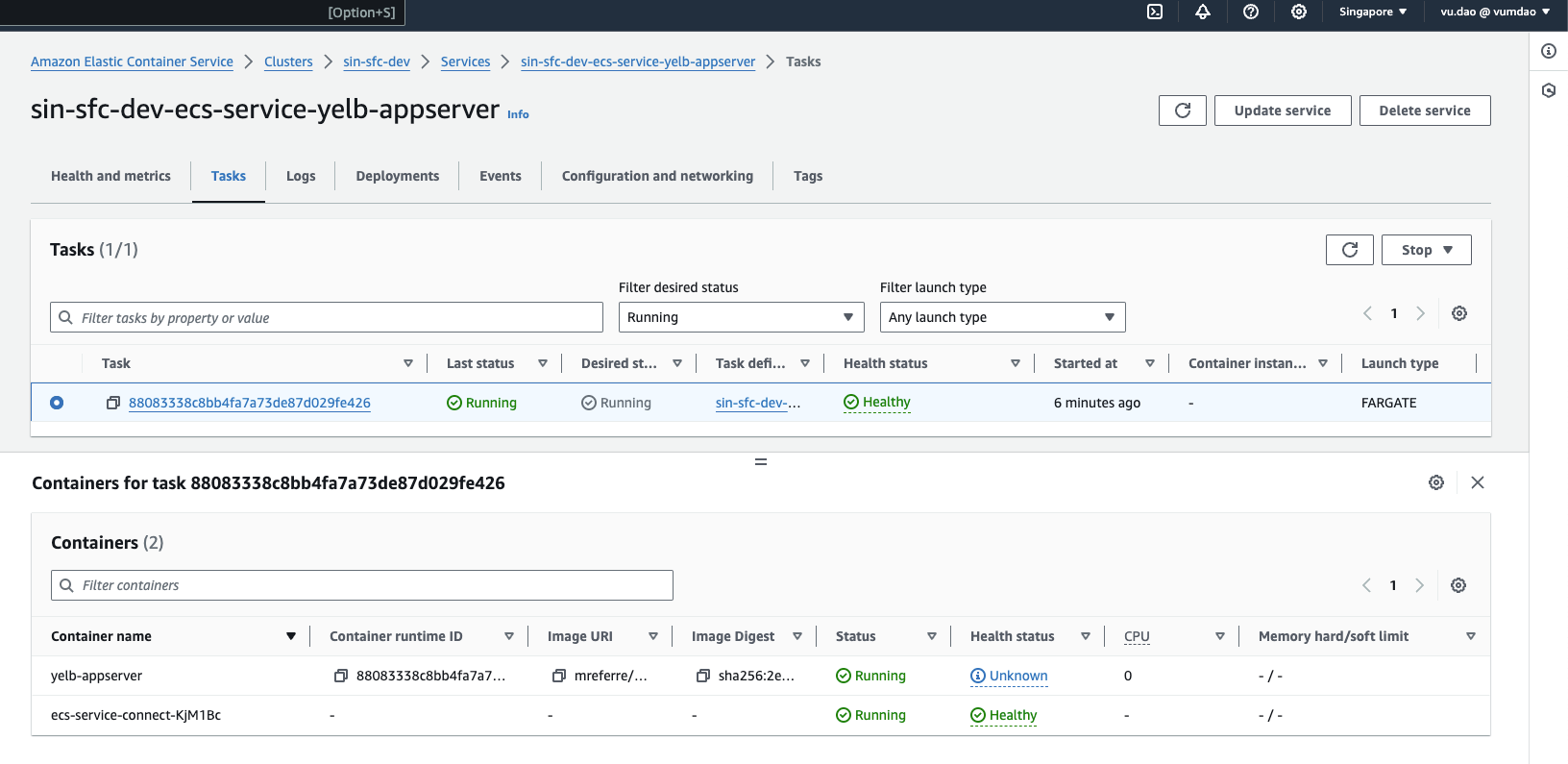Select the task row radio button

(x=57, y=403)
